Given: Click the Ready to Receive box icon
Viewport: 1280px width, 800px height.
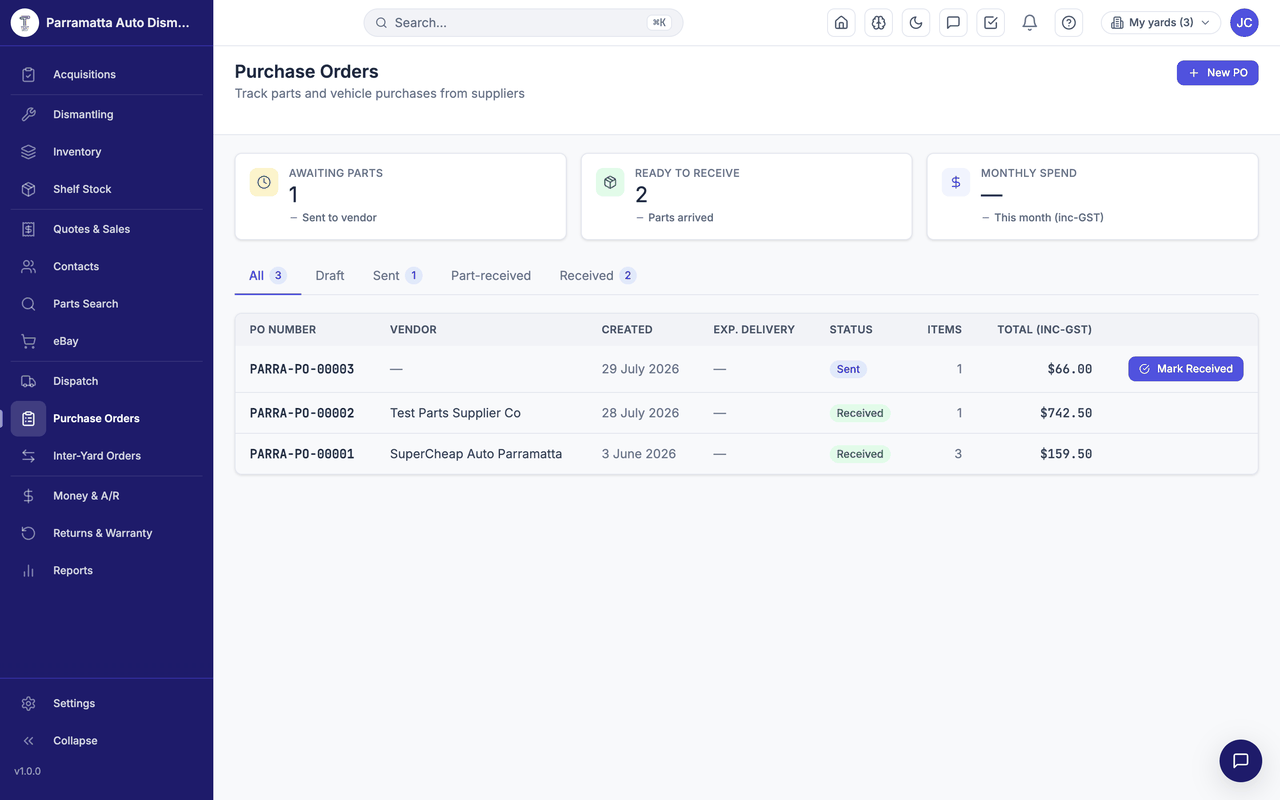Looking at the screenshot, I should tap(610, 182).
